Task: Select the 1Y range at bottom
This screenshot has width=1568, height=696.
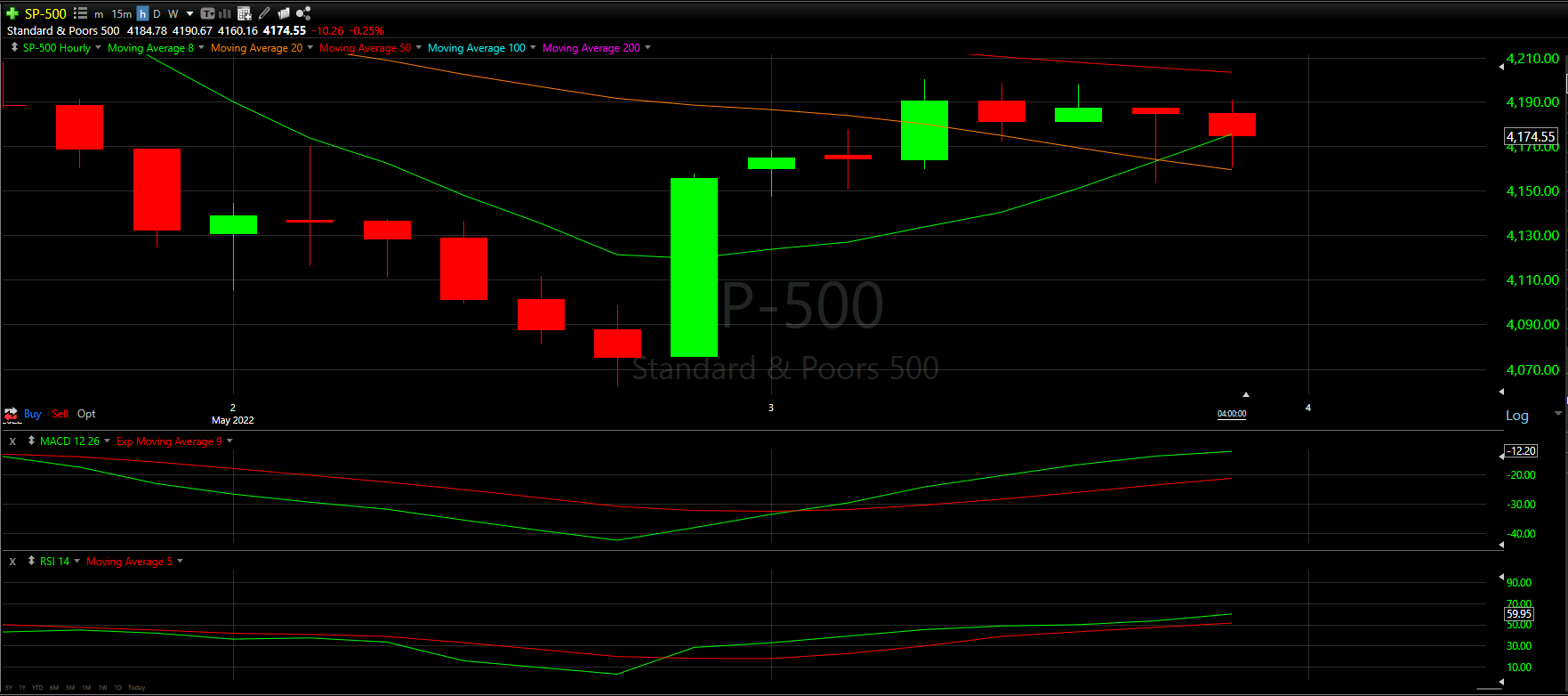Action: [x=22, y=687]
